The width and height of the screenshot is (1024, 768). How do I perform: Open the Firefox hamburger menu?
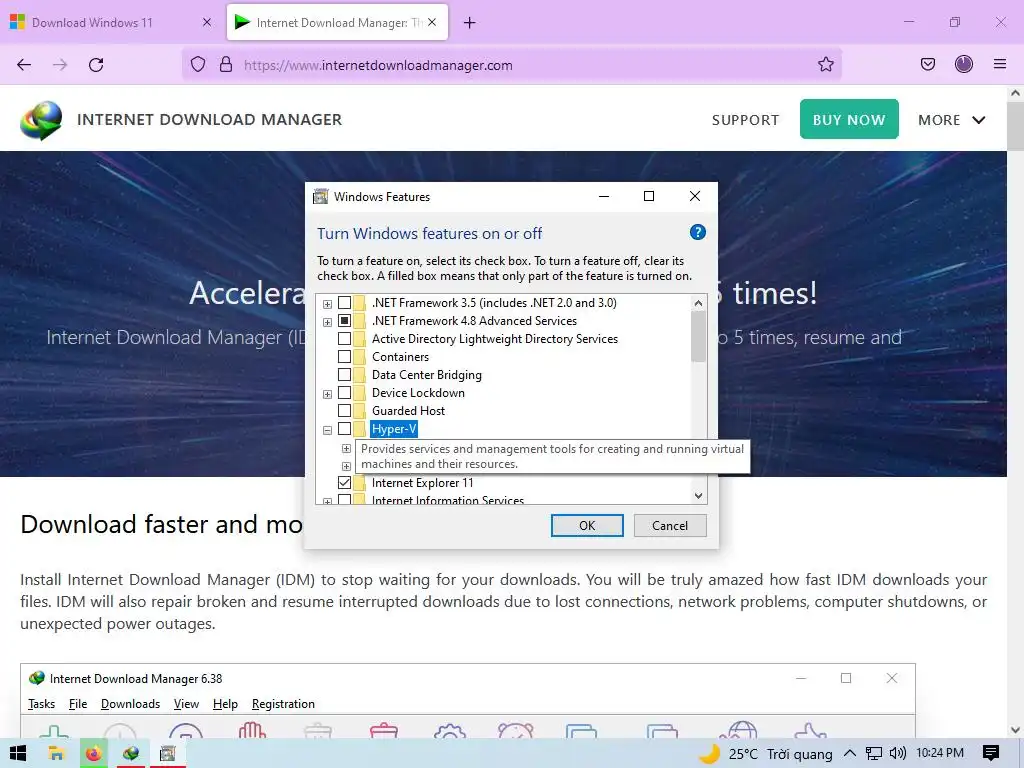click(x=1000, y=65)
